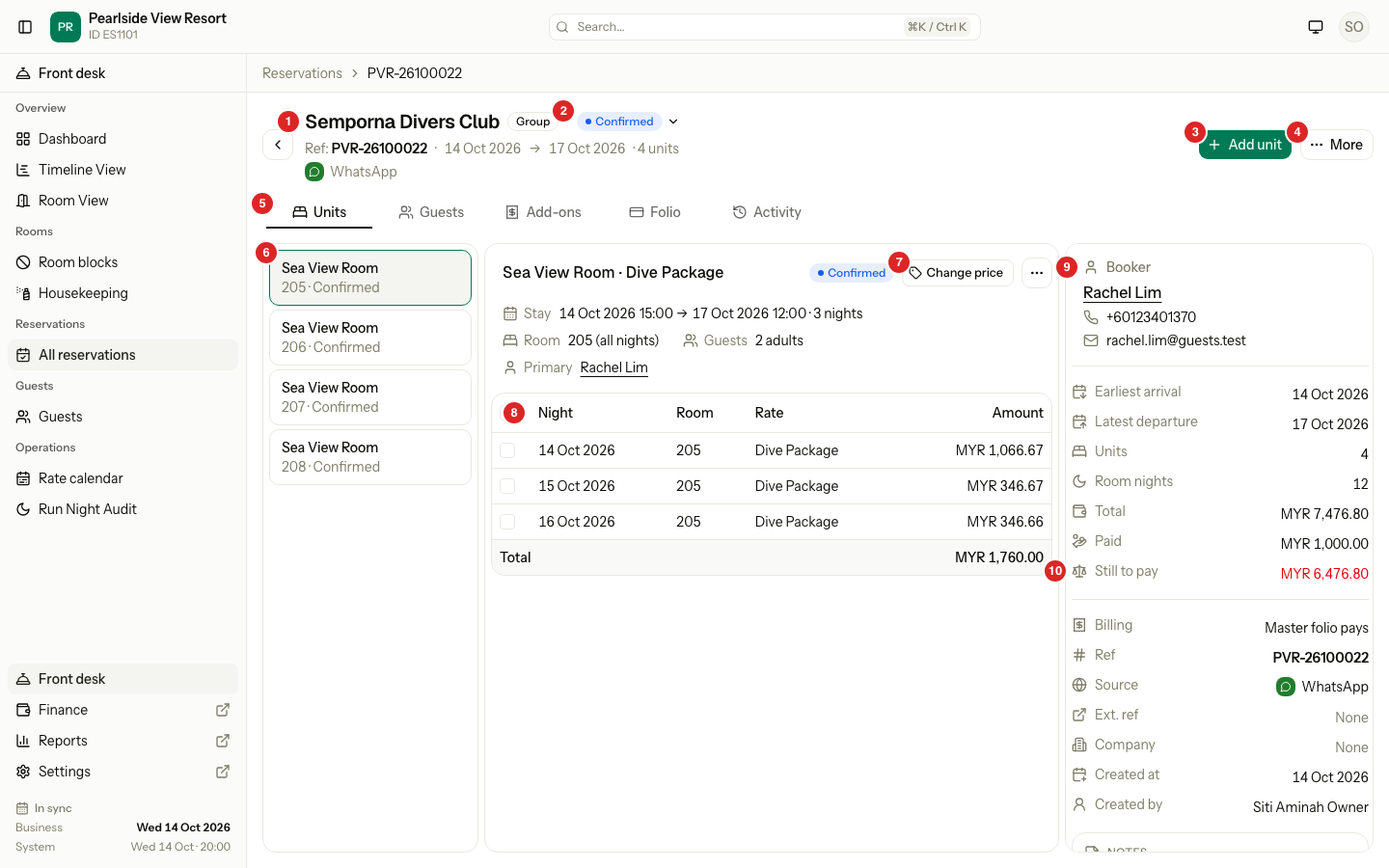Open Run Night Audit in the sidebar
The width and height of the screenshot is (1389, 868).
coord(123,509)
